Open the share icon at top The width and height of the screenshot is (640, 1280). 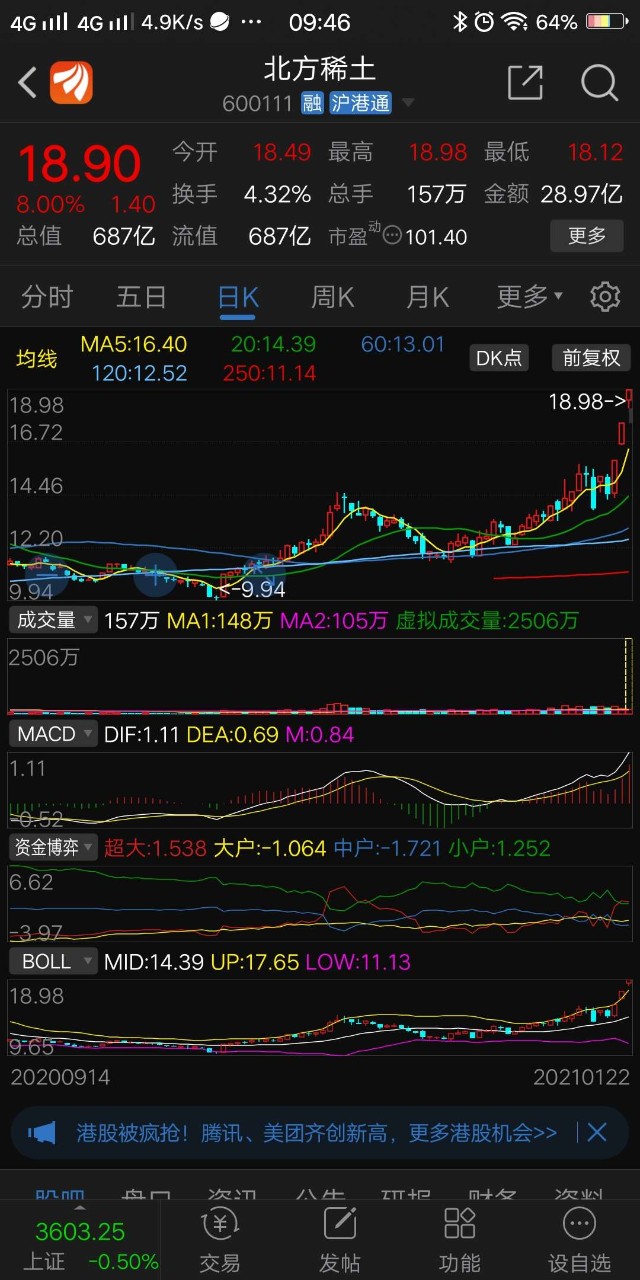[x=525, y=83]
